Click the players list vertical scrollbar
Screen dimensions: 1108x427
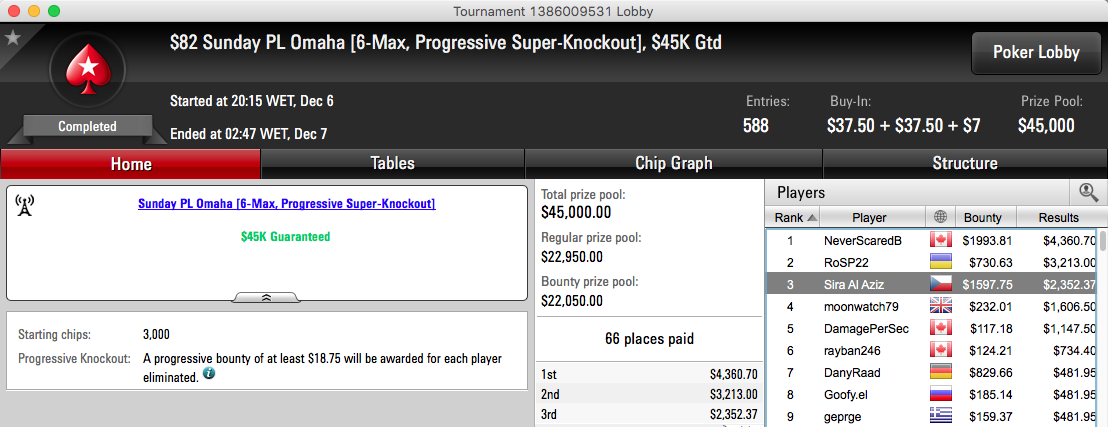tap(1102, 327)
